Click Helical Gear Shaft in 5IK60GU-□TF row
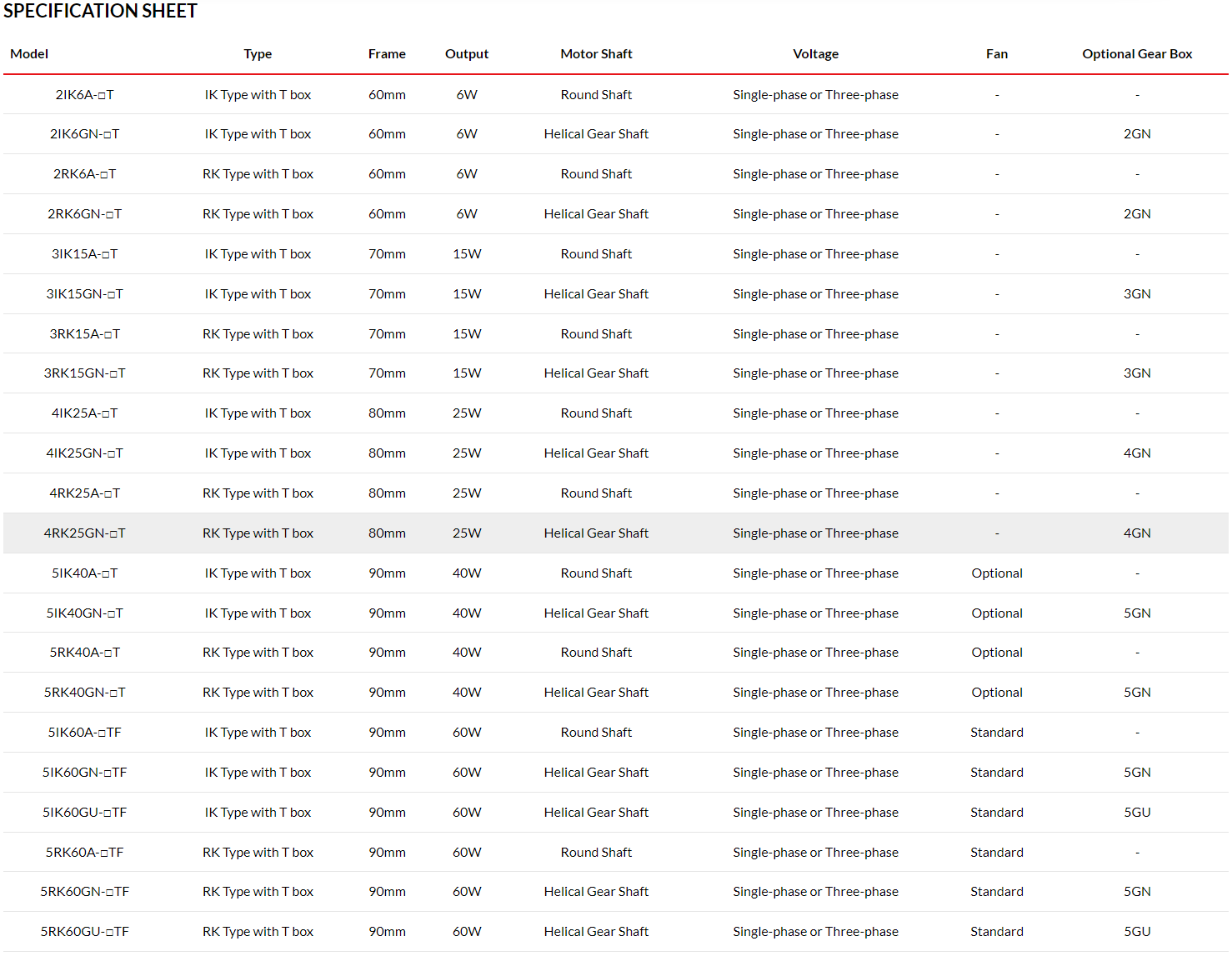 (596, 813)
